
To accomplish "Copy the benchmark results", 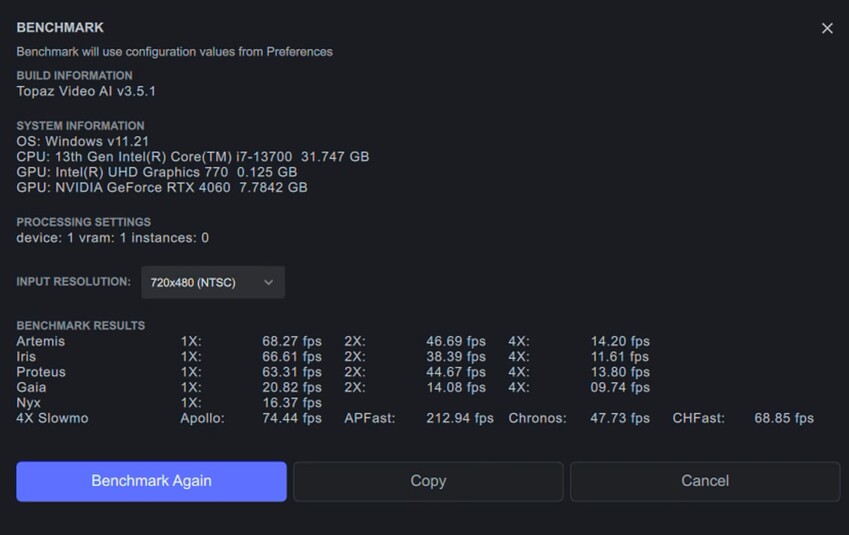I will [428, 481].
